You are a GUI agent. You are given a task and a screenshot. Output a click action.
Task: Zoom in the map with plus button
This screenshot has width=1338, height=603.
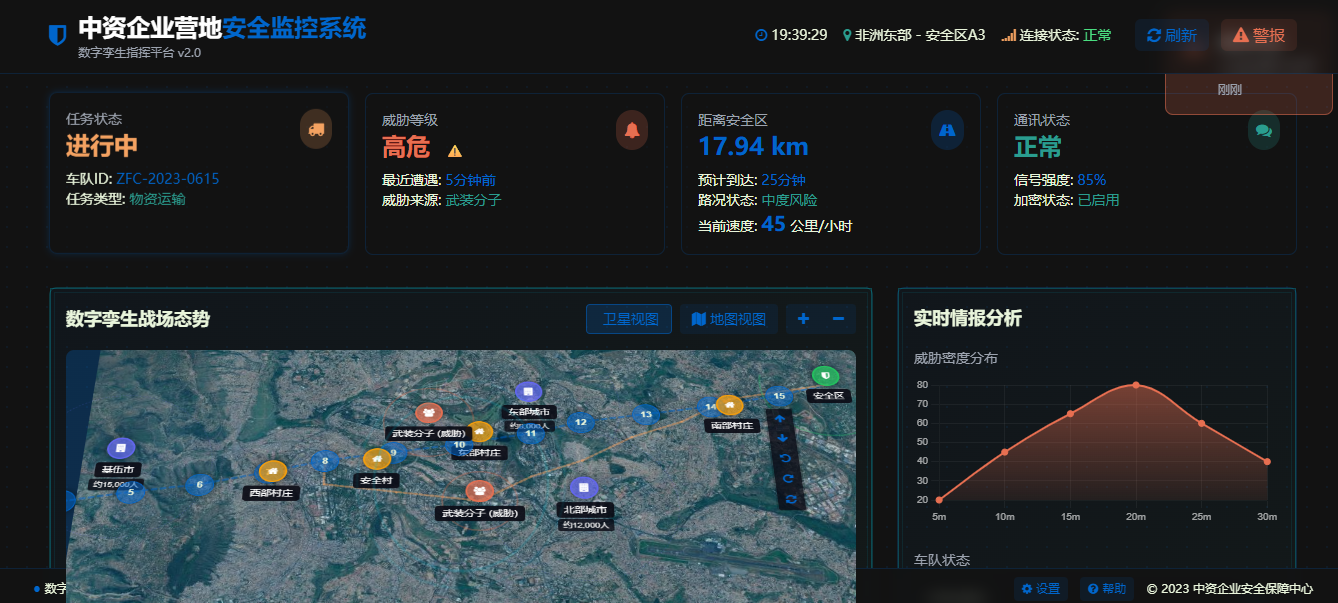pos(803,319)
